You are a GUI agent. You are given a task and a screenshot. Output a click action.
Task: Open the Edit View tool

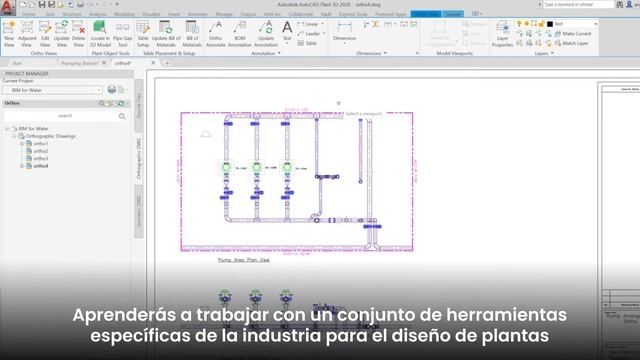tap(45, 34)
